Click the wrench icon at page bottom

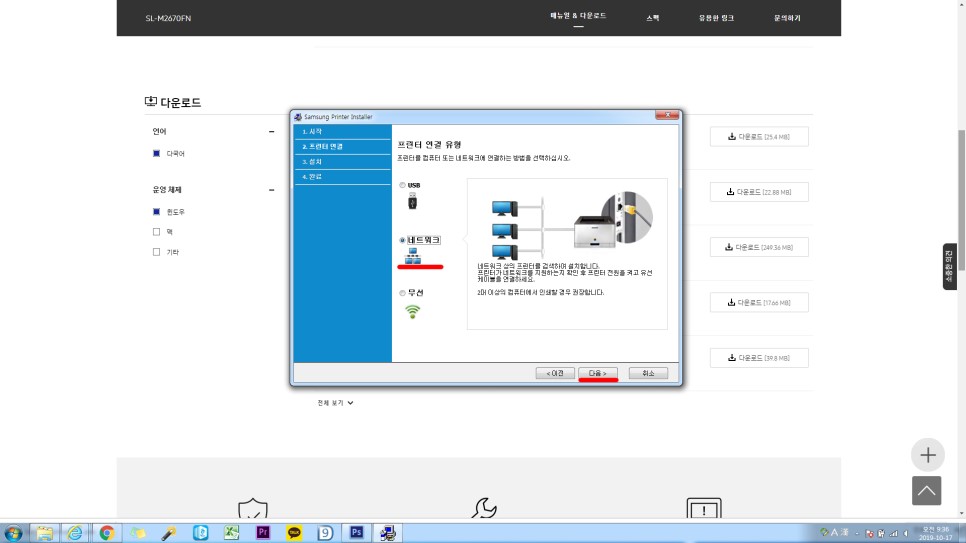tap(484, 508)
